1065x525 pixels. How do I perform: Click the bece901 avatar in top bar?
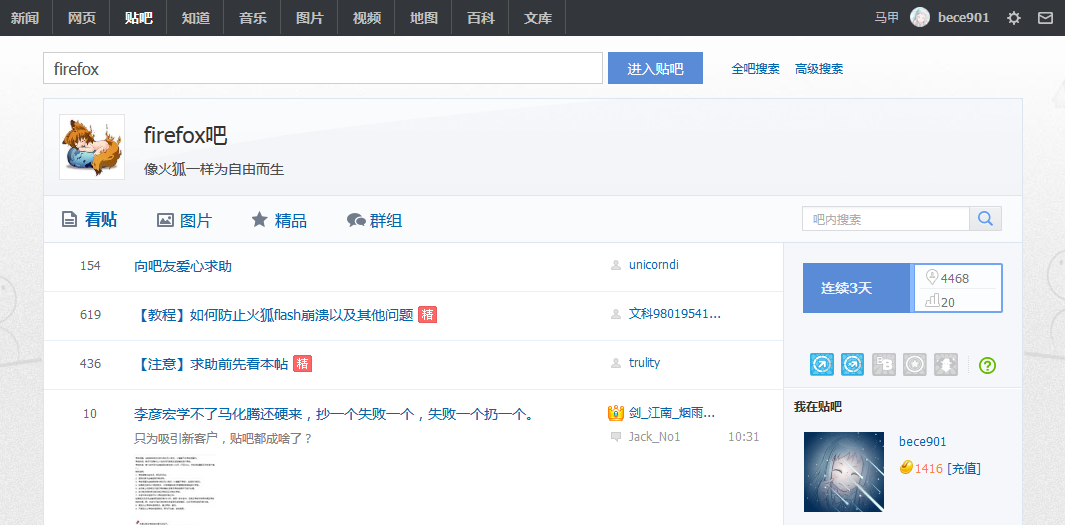point(920,18)
